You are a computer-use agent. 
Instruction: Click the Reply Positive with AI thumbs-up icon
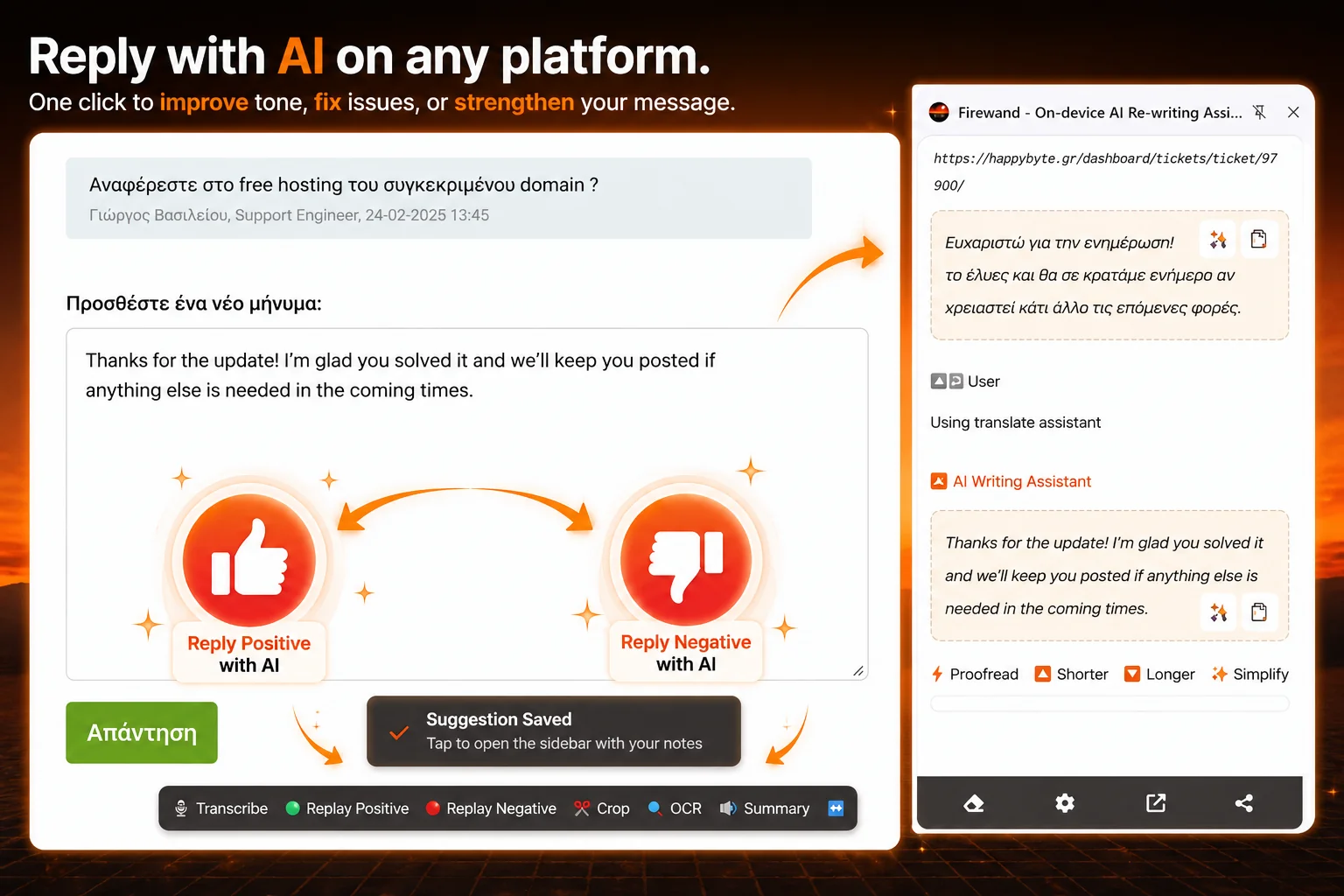coord(248,560)
